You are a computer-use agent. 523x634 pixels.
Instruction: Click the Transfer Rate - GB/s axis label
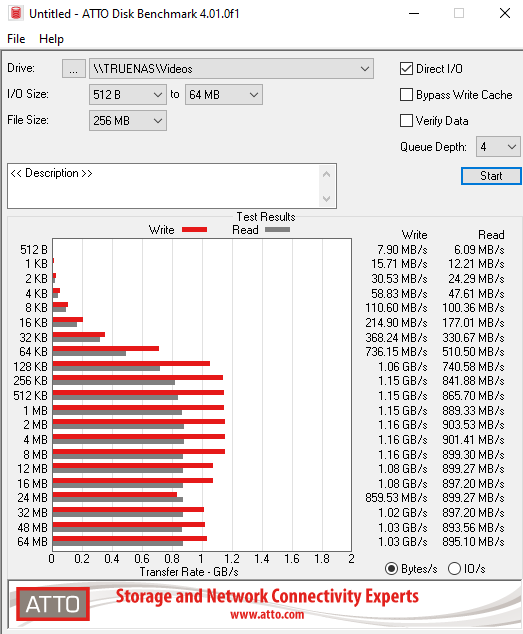click(x=189, y=572)
